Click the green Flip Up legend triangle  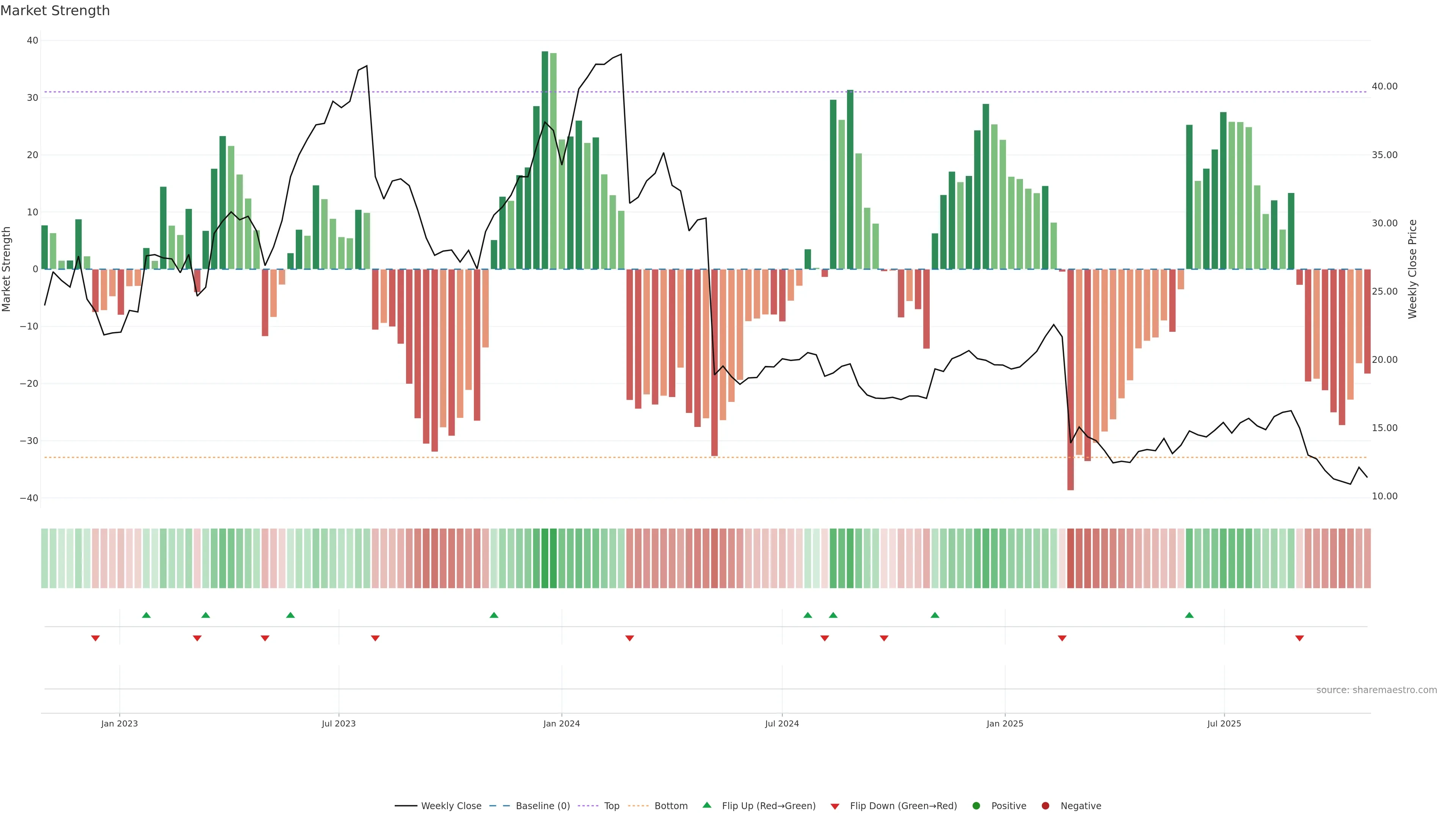(x=706, y=805)
